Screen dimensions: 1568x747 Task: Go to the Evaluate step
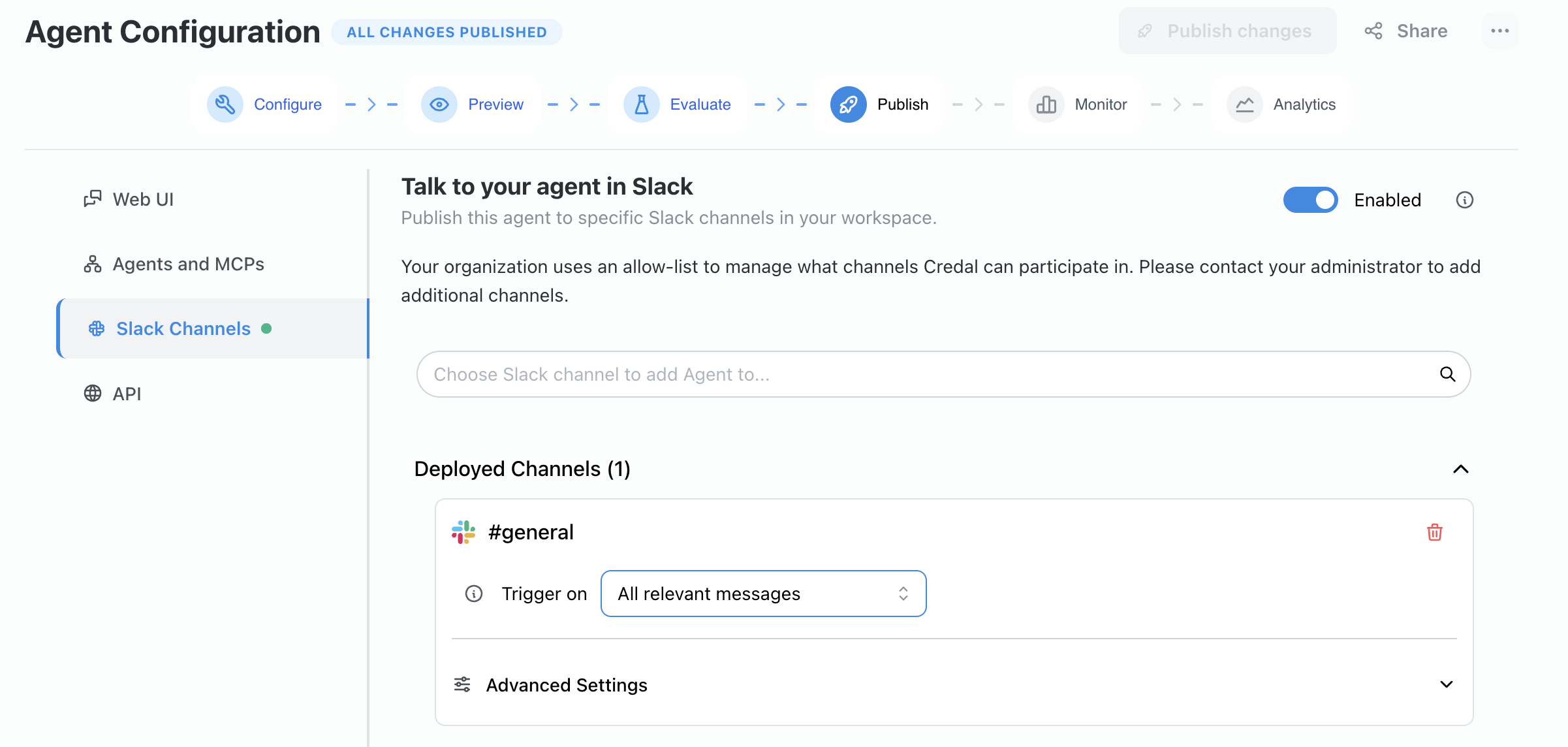[678, 104]
